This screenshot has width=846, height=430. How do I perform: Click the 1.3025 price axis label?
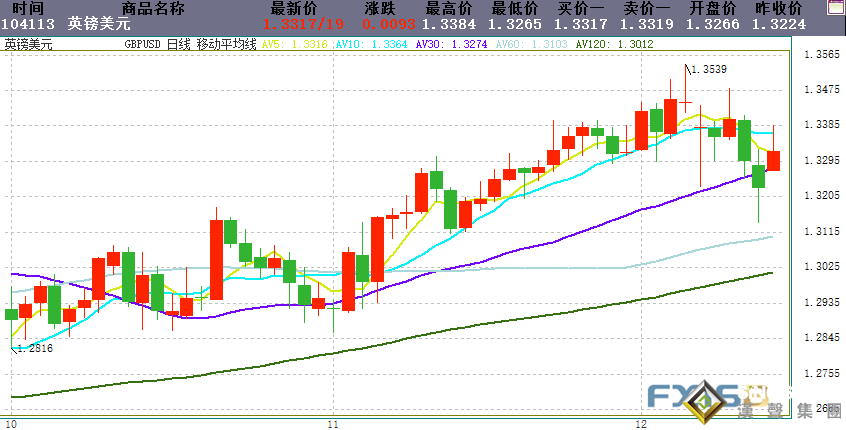click(822, 267)
